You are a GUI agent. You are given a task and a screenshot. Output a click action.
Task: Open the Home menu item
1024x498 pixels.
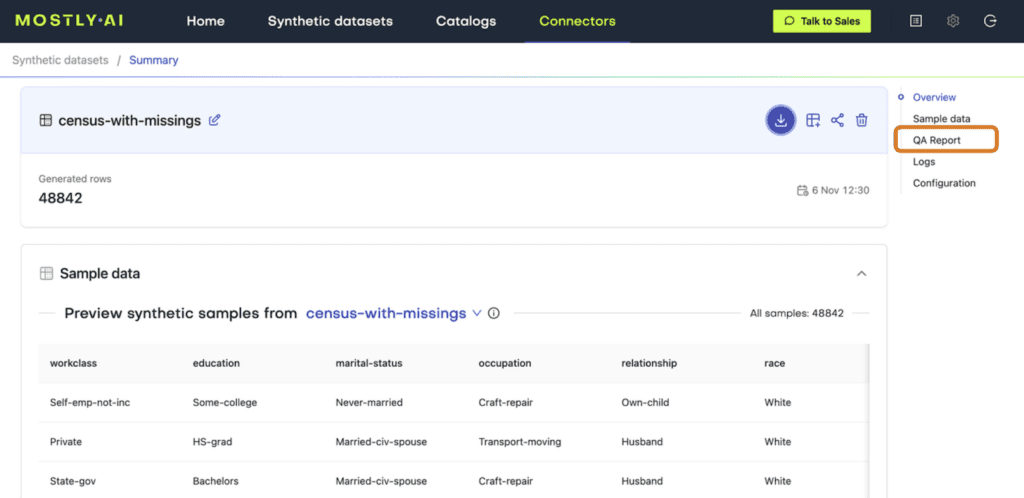pos(206,21)
